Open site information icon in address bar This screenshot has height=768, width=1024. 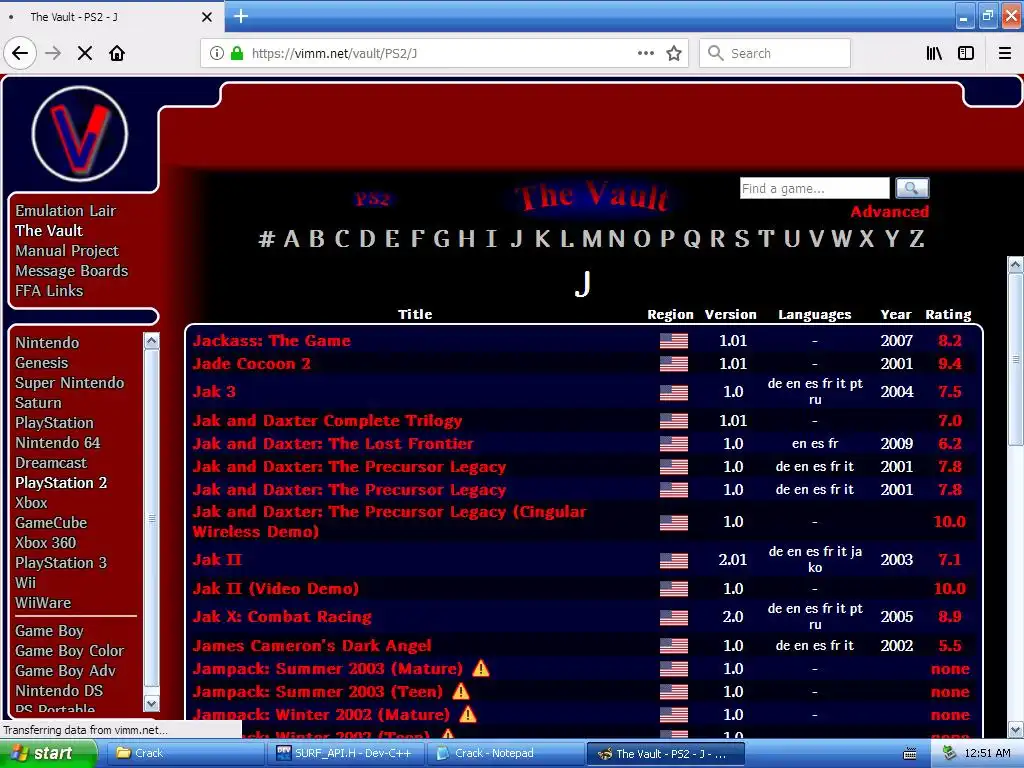(x=216, y=53)
